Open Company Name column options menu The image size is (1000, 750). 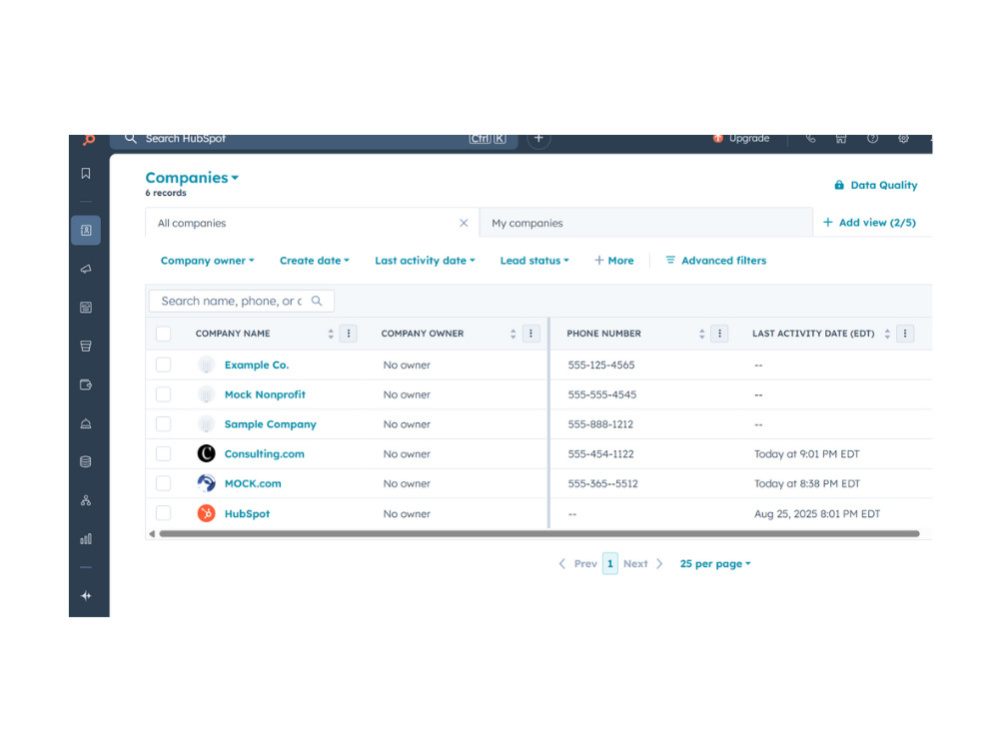pos(348,334)
